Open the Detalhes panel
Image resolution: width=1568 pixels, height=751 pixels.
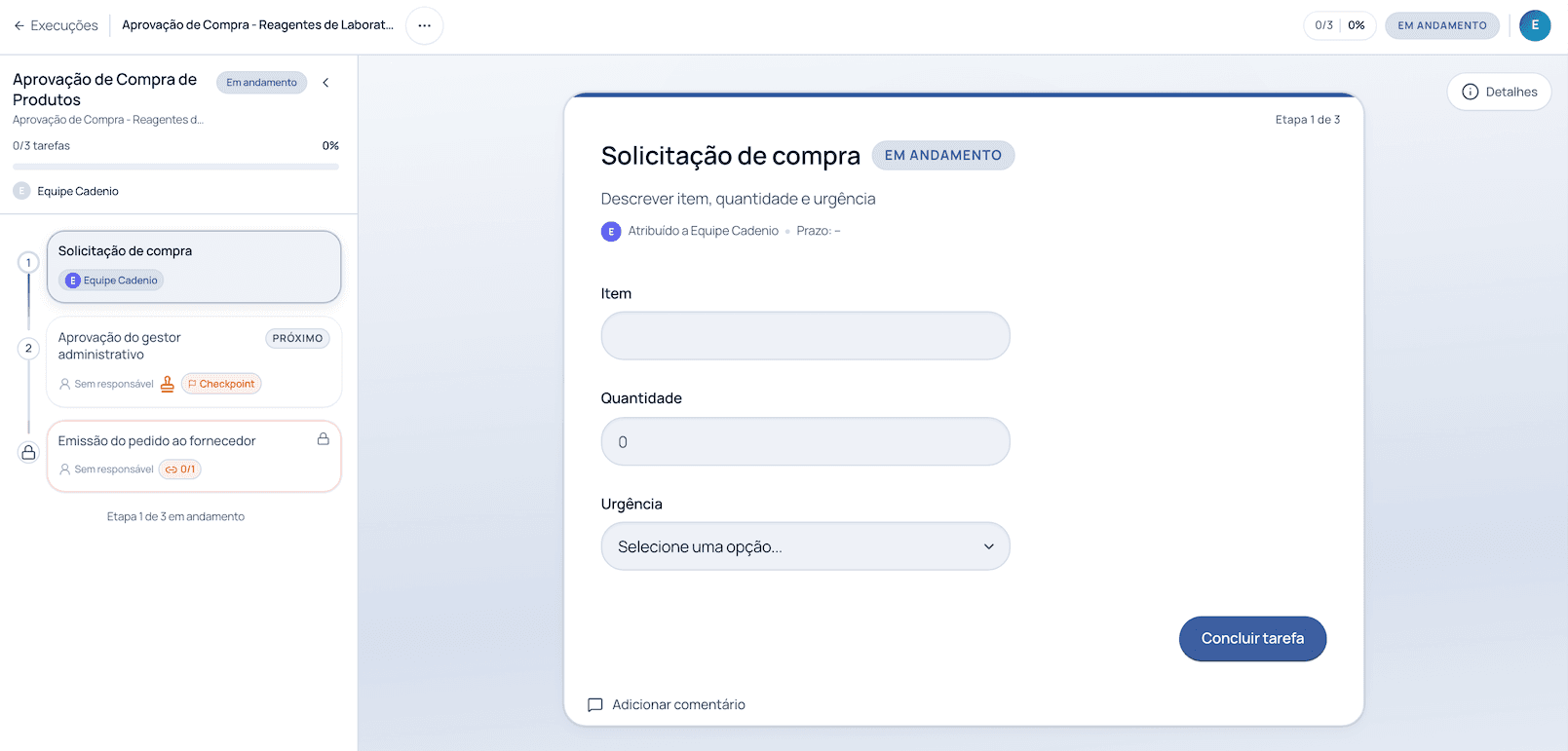1499,92
